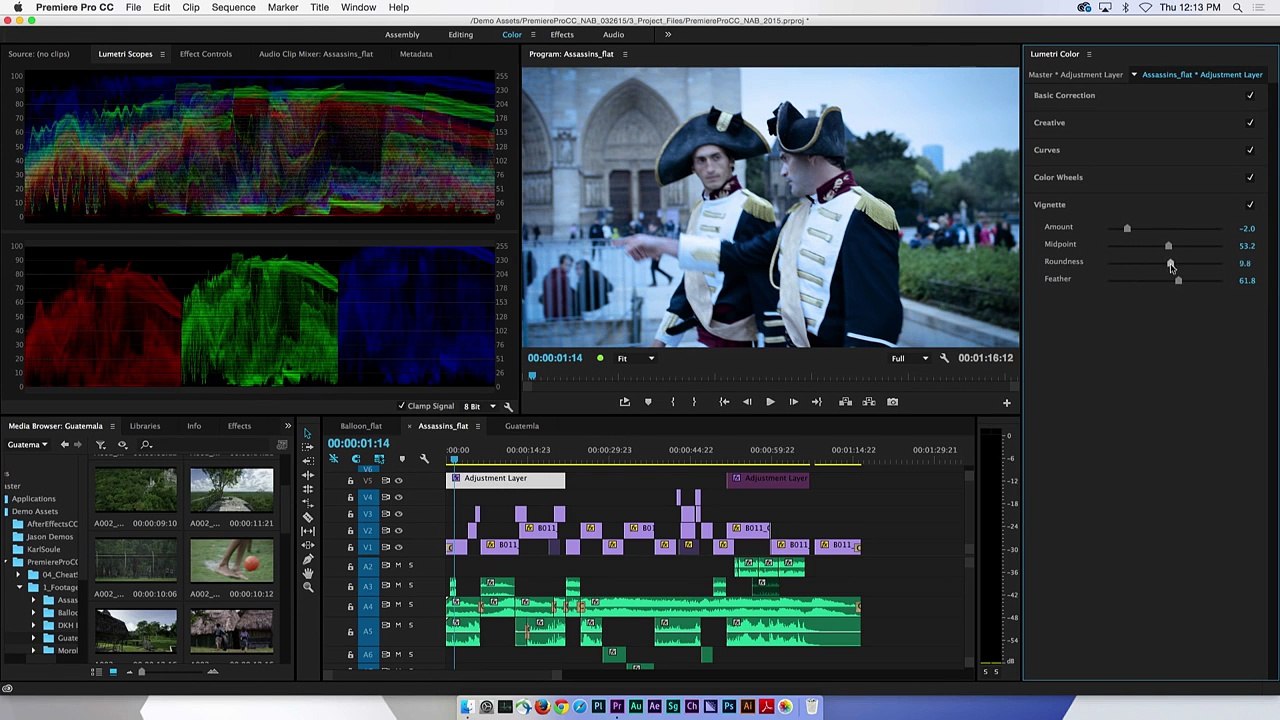
Task: Open the 8 Bit depth dropdown
Action: pos(478,406)
